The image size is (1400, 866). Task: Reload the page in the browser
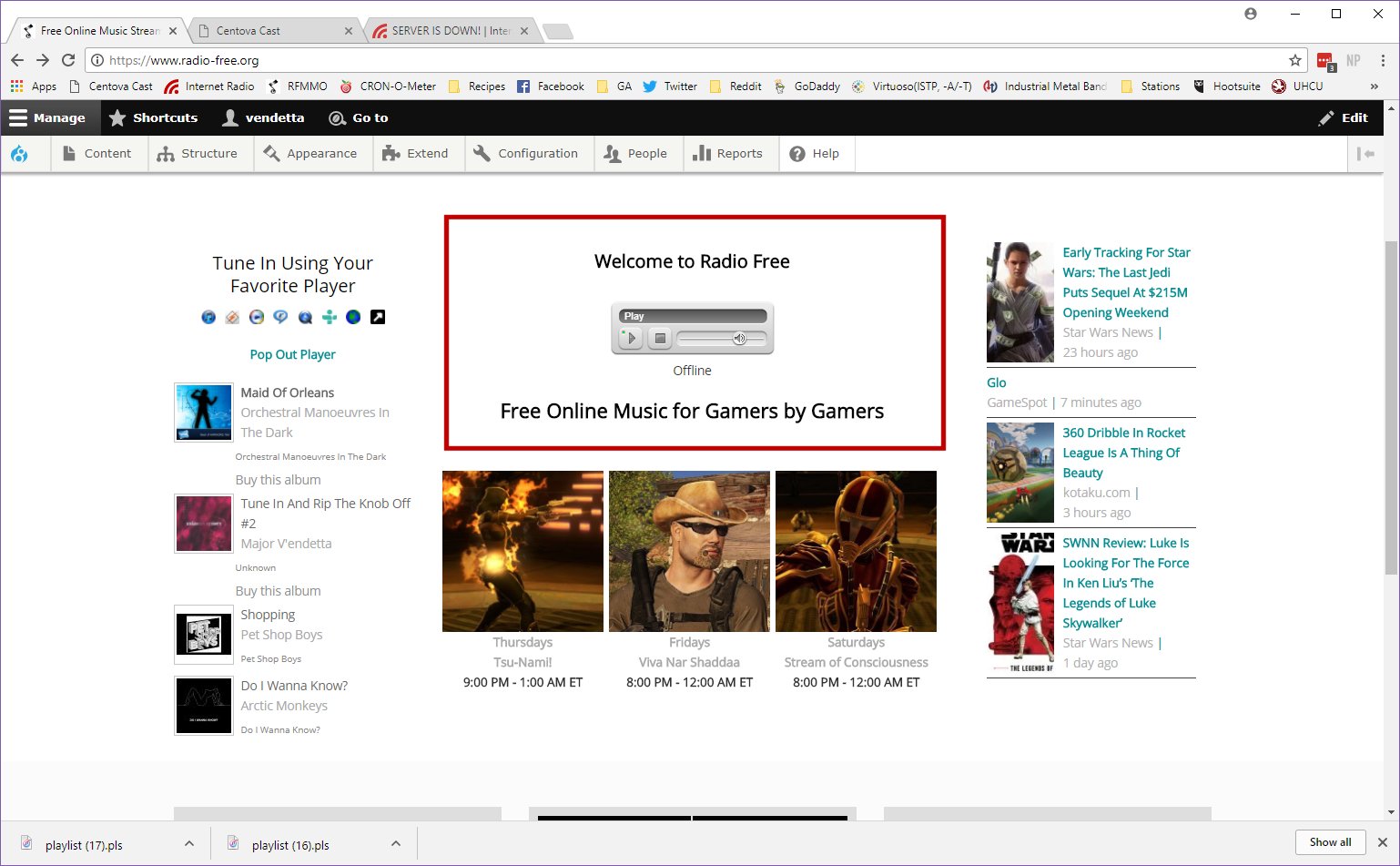pos(68,60)
